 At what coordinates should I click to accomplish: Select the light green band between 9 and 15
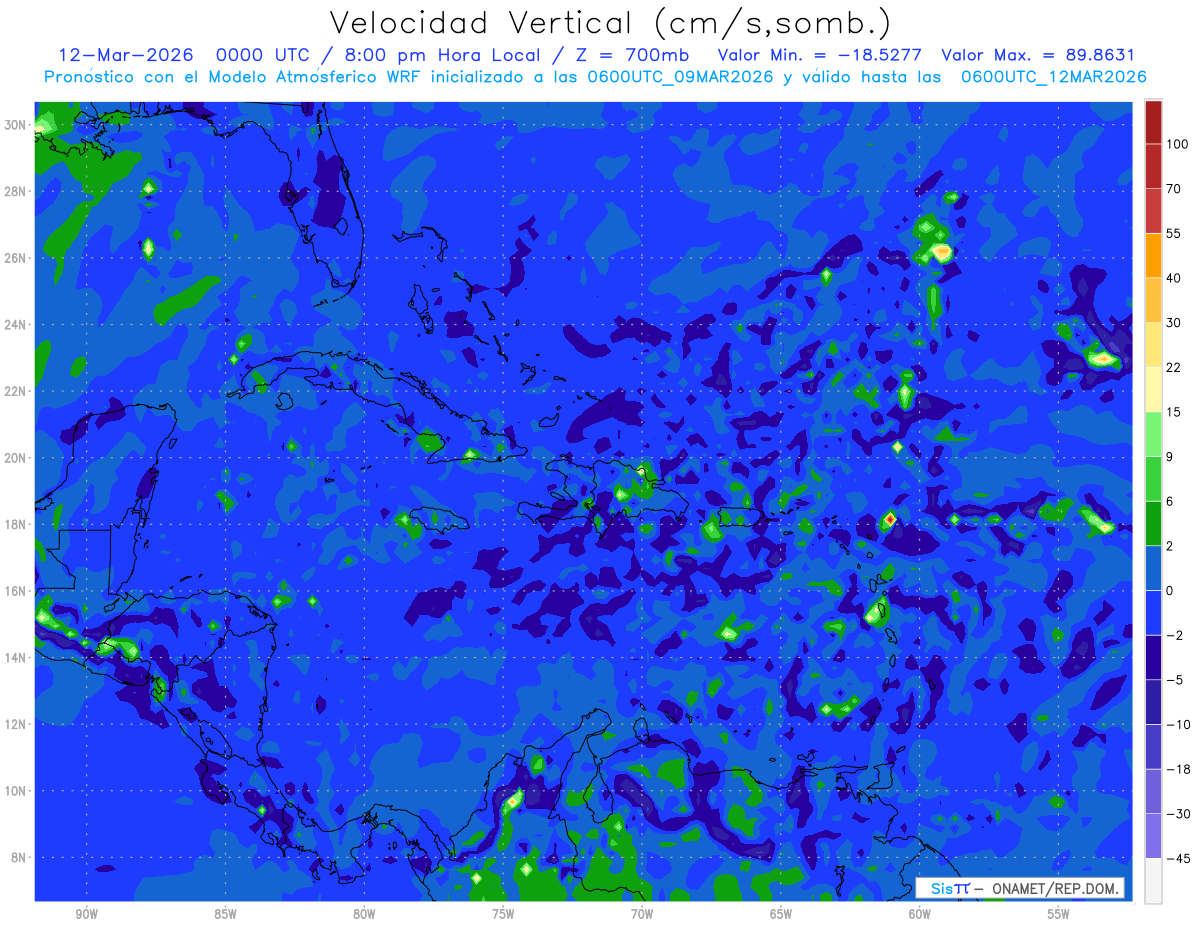[1153, 435]
